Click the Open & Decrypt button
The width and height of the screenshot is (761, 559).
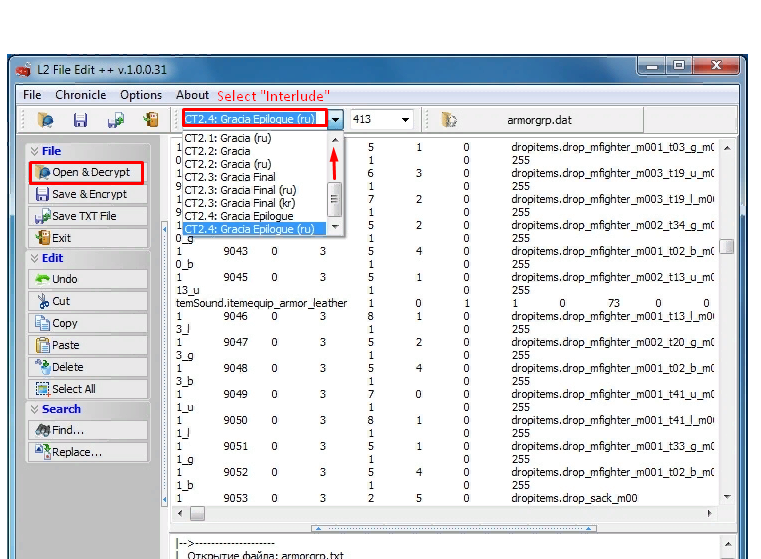point(87,172)
